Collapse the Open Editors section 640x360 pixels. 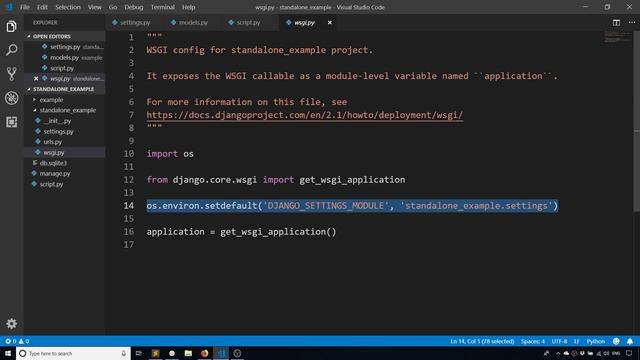tap(64, 36)
